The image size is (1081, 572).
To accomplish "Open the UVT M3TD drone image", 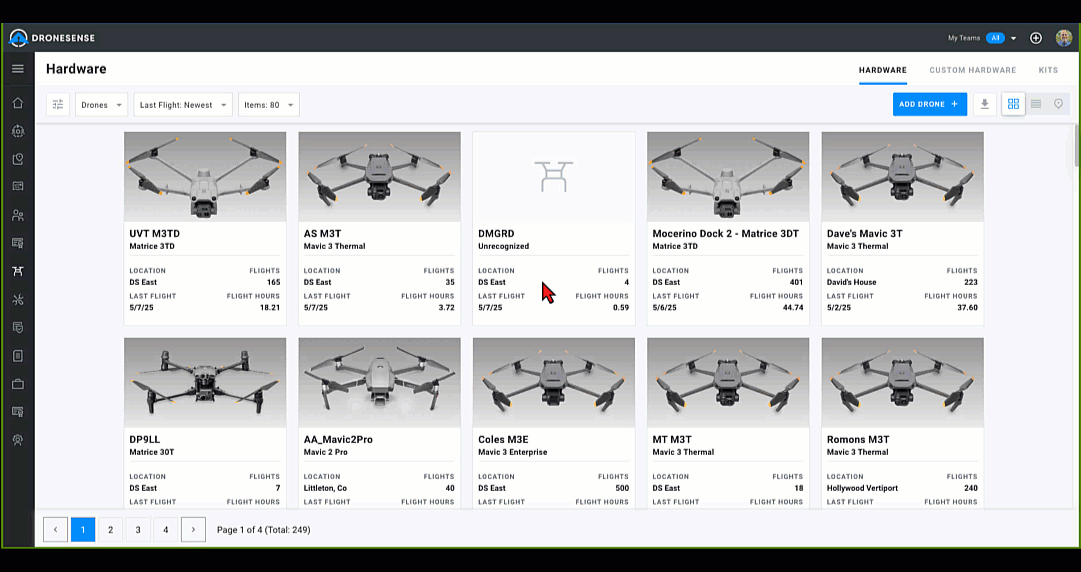I will coord(205,176).
